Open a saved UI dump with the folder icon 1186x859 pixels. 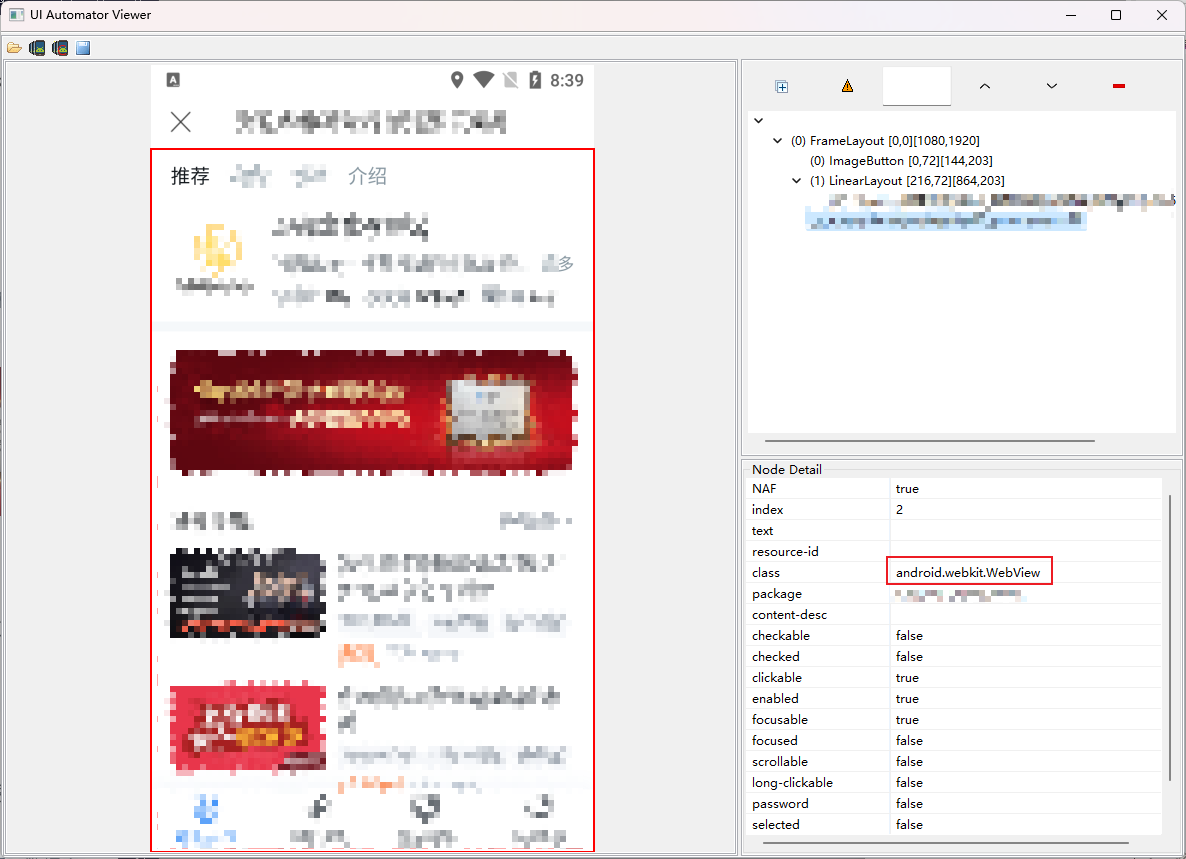(x=14, y=48)
